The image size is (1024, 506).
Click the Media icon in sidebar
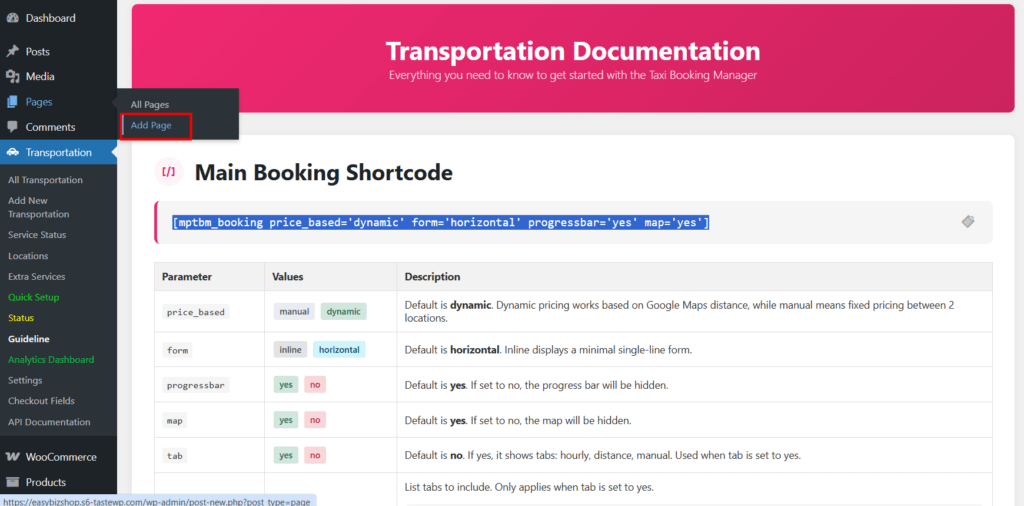12,76
